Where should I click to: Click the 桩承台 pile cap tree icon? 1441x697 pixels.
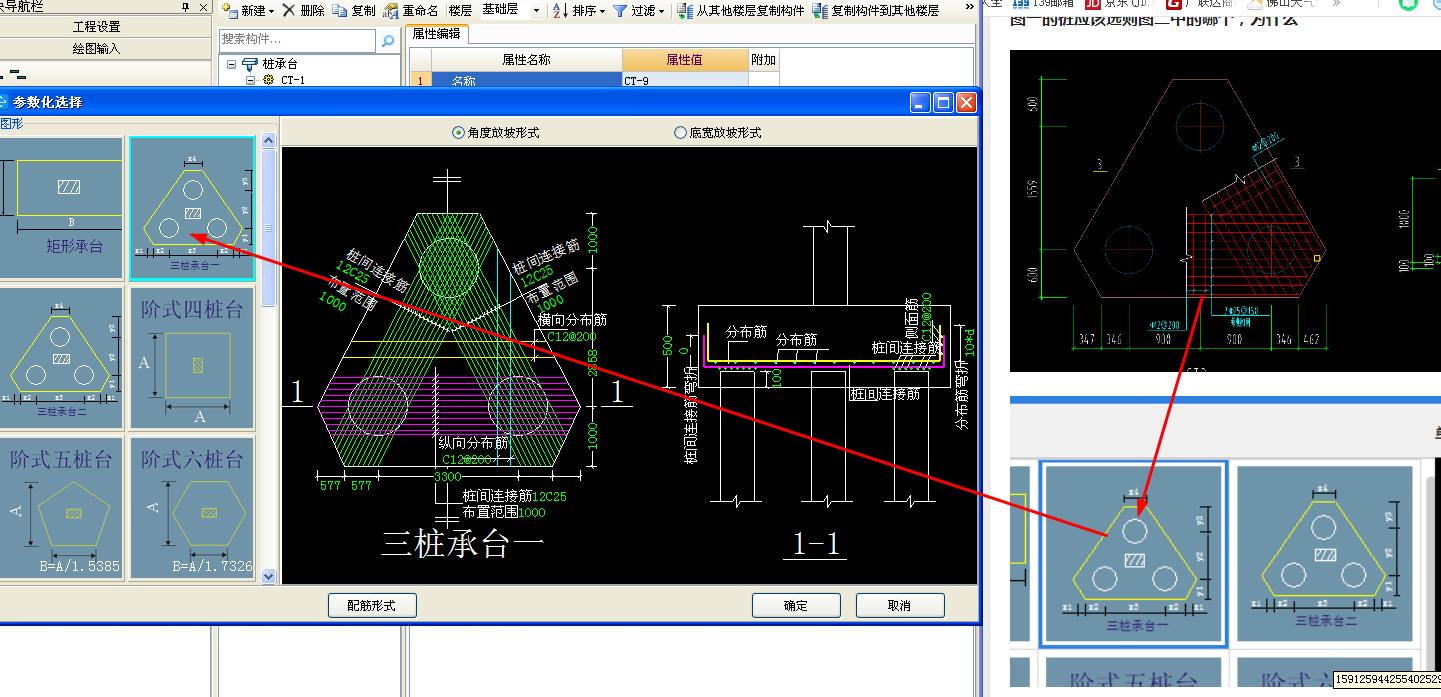pyautogui.click(x=250, y=64)
